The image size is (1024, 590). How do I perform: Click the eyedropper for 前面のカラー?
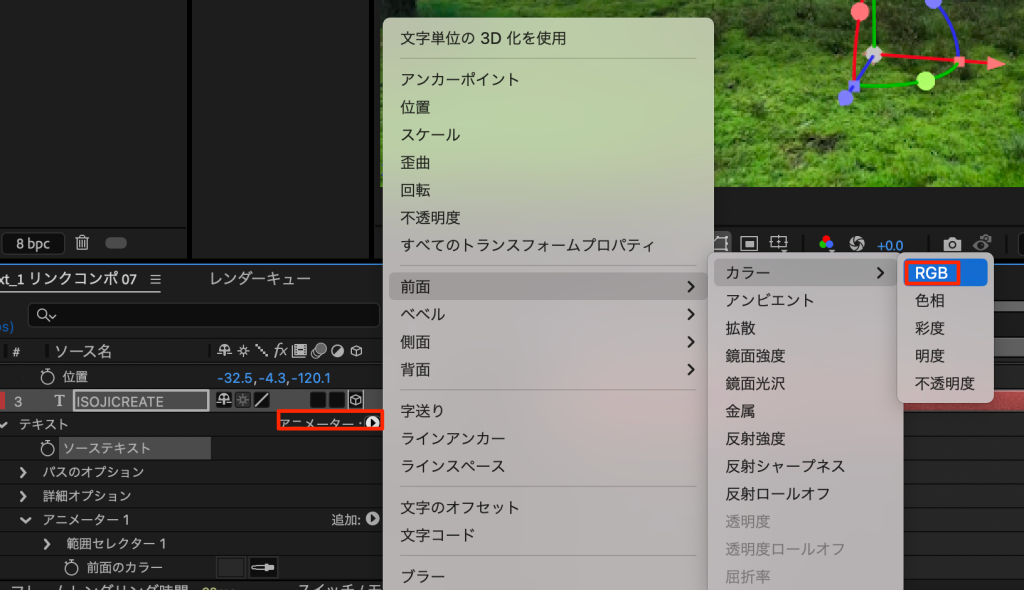click(x=263, y=568)
